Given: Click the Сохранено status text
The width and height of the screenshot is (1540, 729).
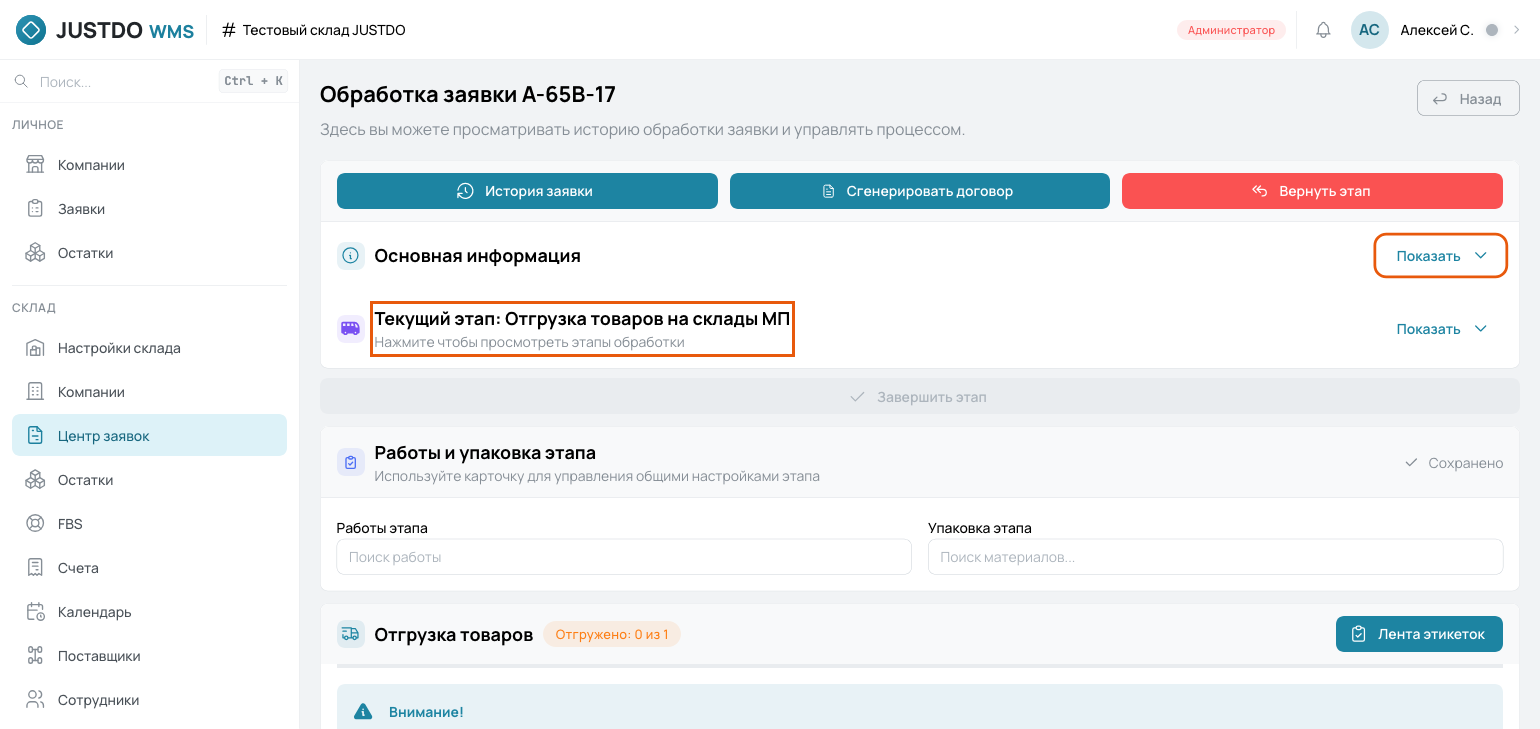Looking at the screenshot, I should click(x=1465, y=463).
